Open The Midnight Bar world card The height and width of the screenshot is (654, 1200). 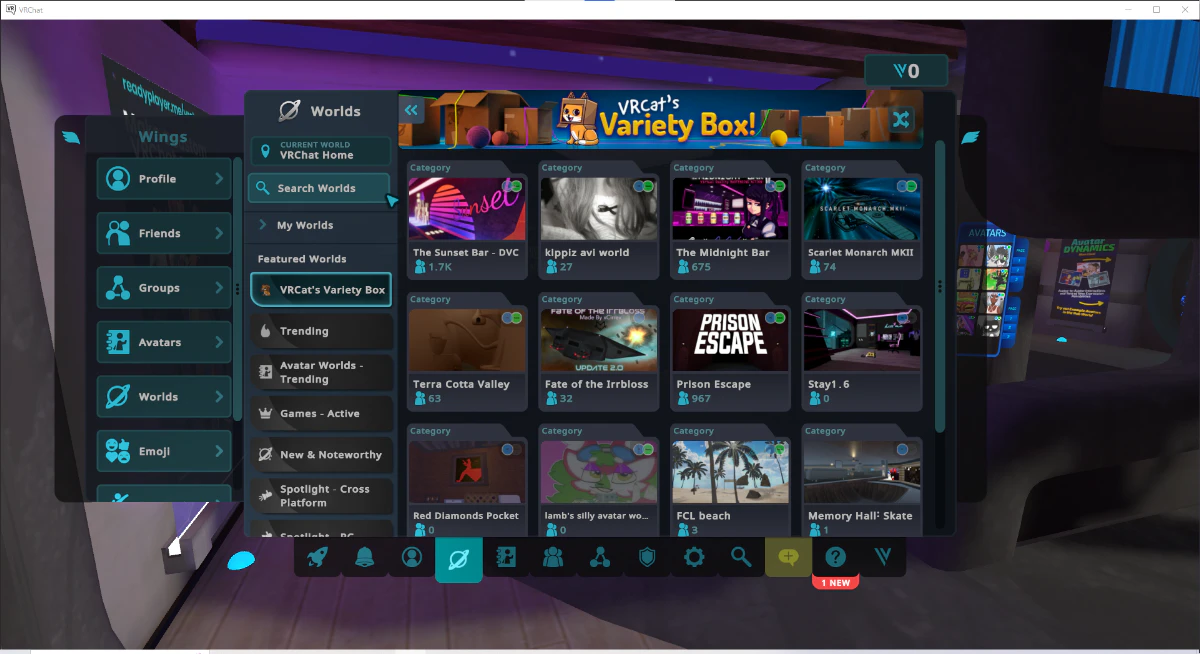(x=730, y=219)
